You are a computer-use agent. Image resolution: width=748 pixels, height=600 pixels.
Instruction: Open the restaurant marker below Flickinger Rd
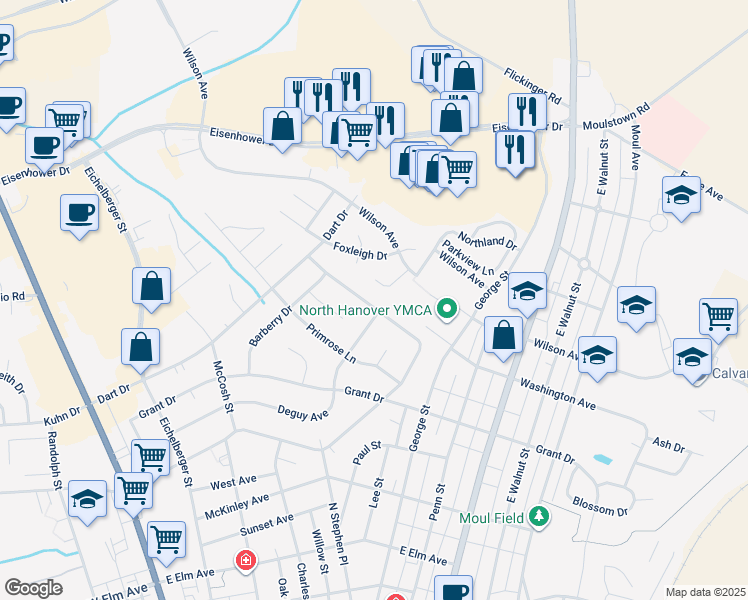[x=527, y=114]
